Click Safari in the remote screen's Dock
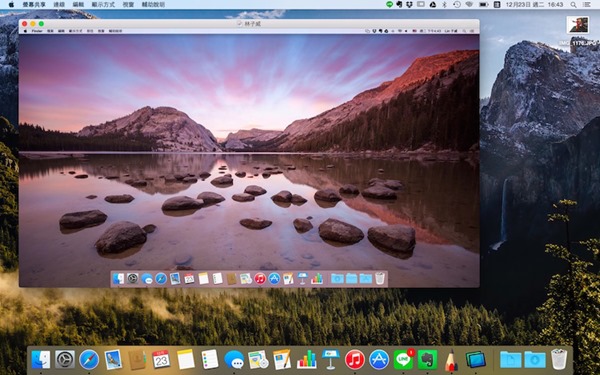The height and width of the screenshot is (375, 600). point(161,279)
